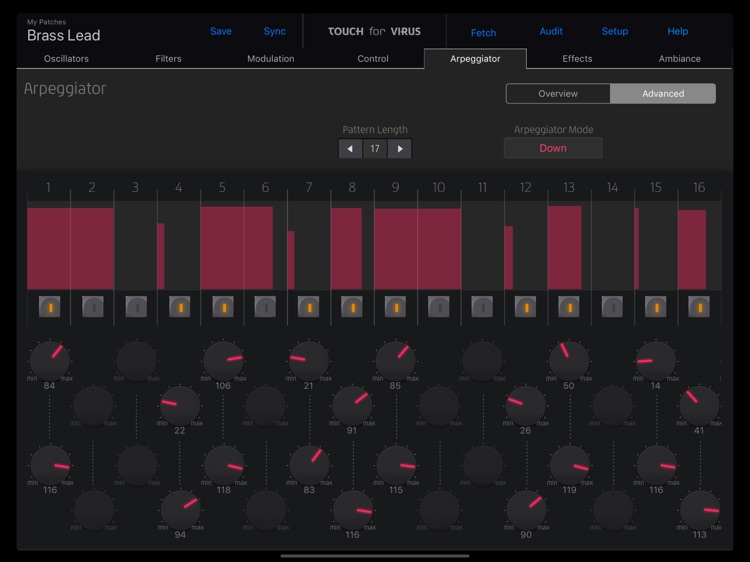The width and height of the screenshot is (750, 562).
Task: Click the knob showing value 91
Action: click(x=353, y=406)
